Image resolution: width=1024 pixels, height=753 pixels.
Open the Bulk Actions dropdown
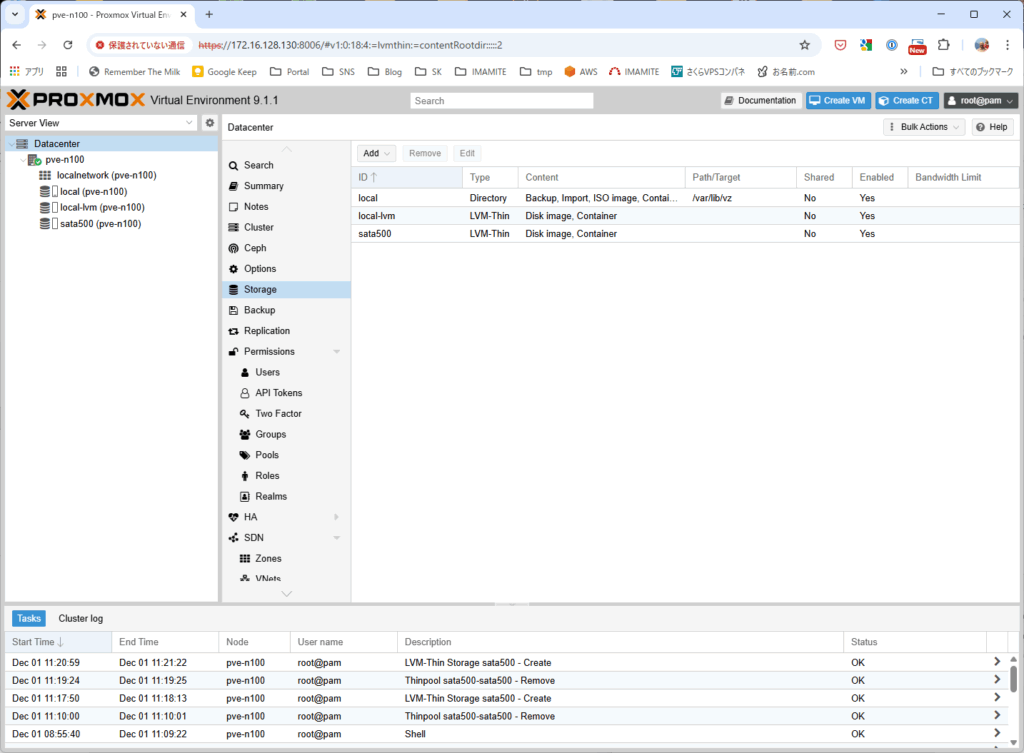pyautogui.click(x=924, y=127)
